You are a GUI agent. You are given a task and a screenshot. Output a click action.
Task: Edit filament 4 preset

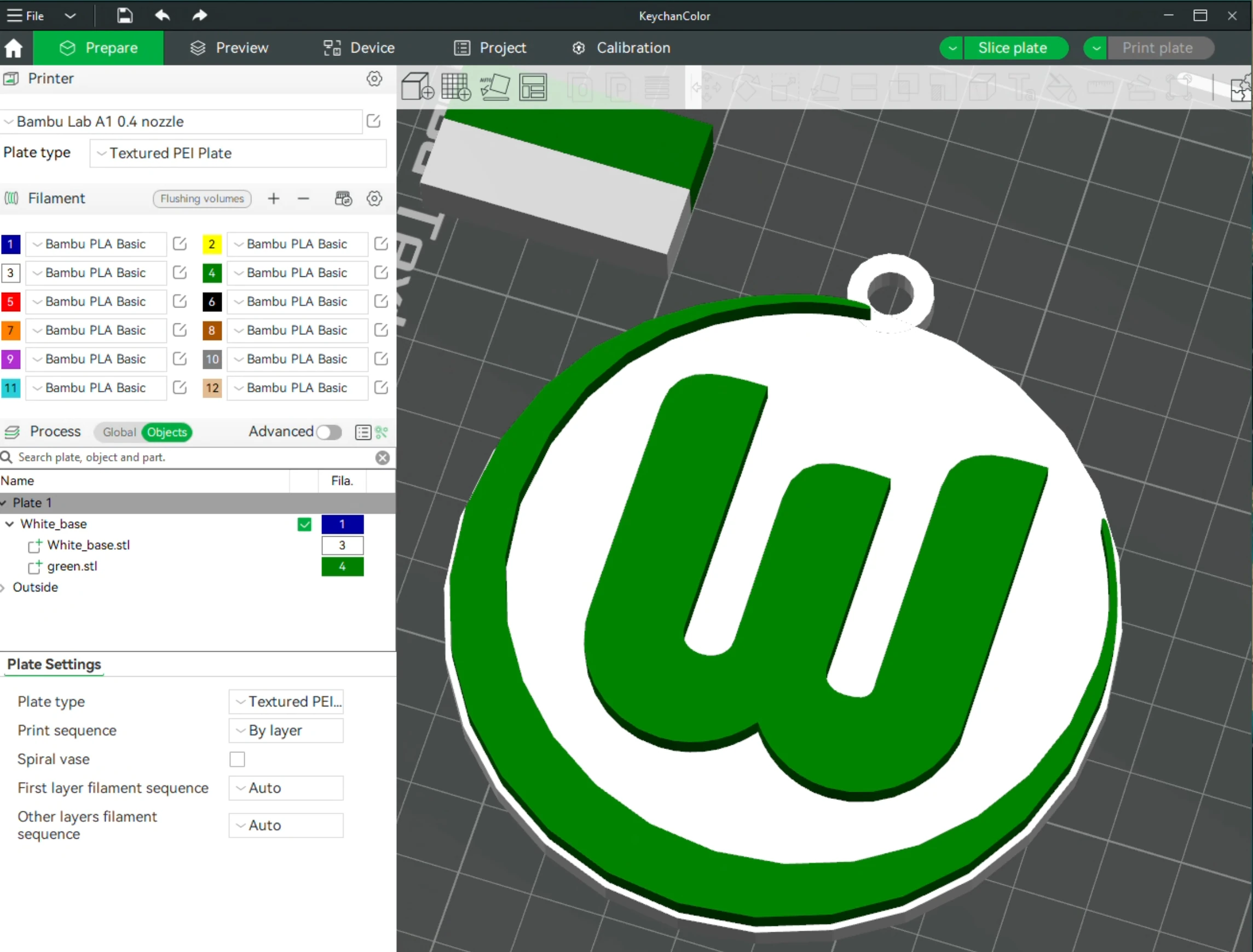(x=381, y=272)
